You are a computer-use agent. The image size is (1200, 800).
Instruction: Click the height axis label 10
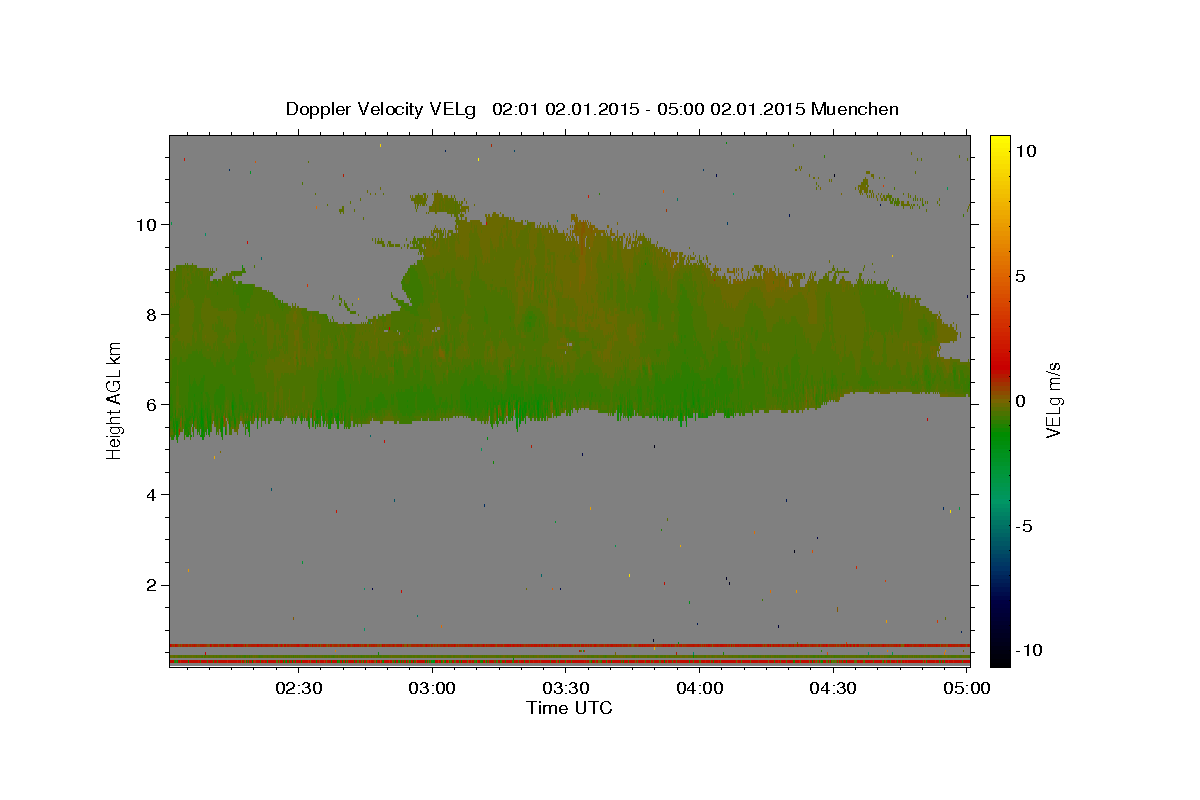tap(149, 225)
